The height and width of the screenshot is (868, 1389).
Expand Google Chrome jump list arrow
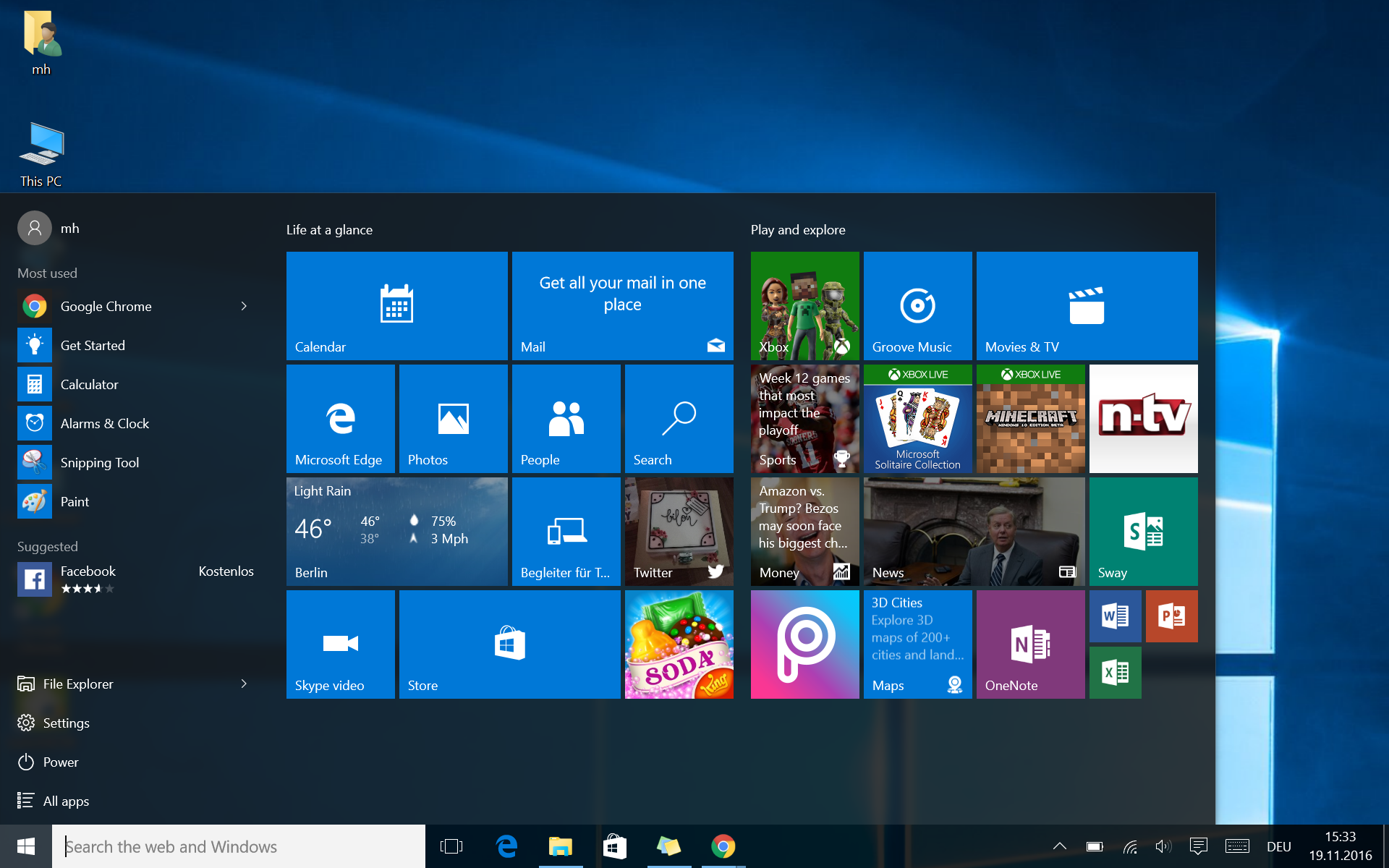click(x=244, y=306)
